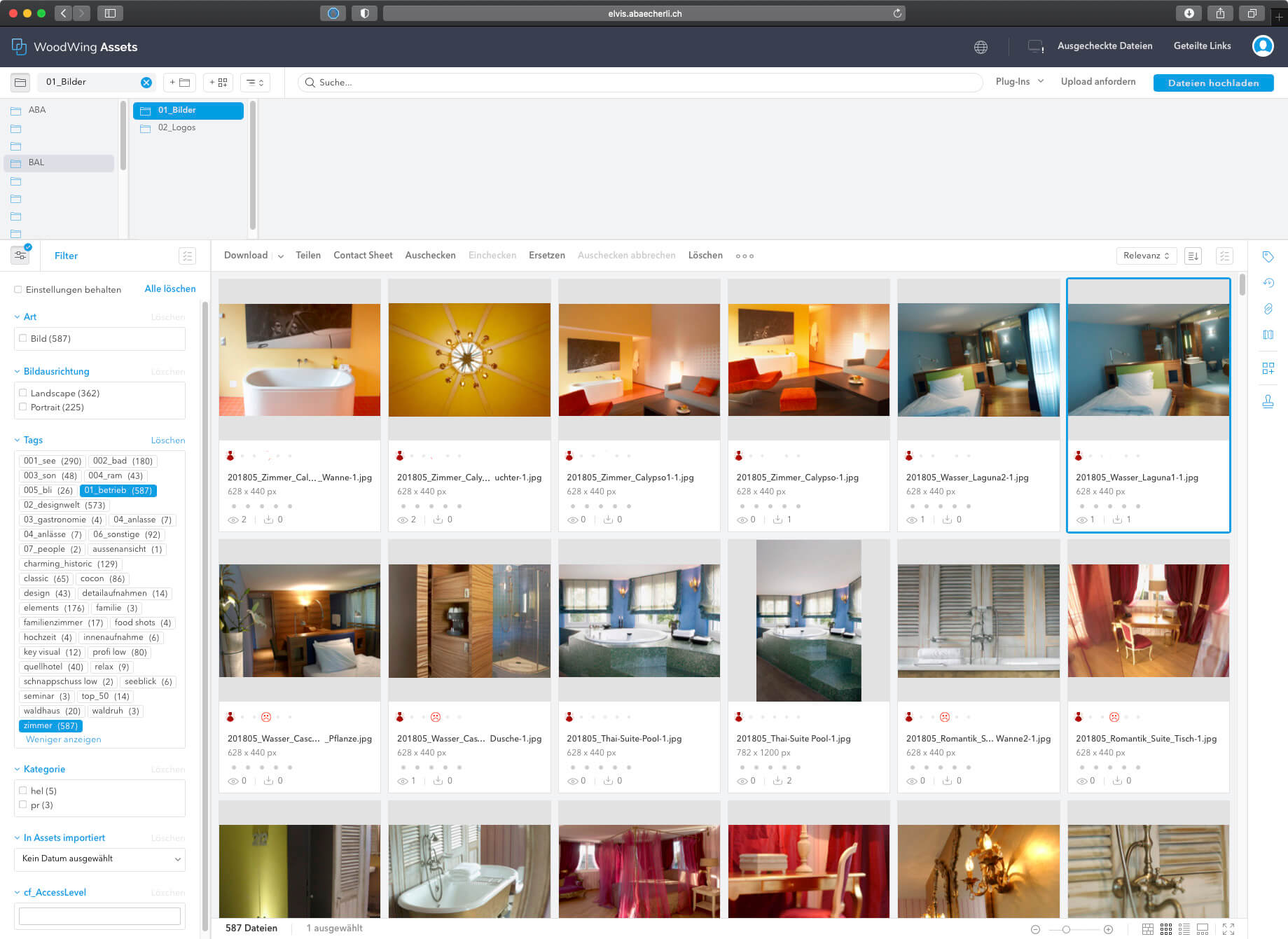Open the Relevanz sort dropdown
This screenshot has width=1288, height=939.
[1147, 256]
